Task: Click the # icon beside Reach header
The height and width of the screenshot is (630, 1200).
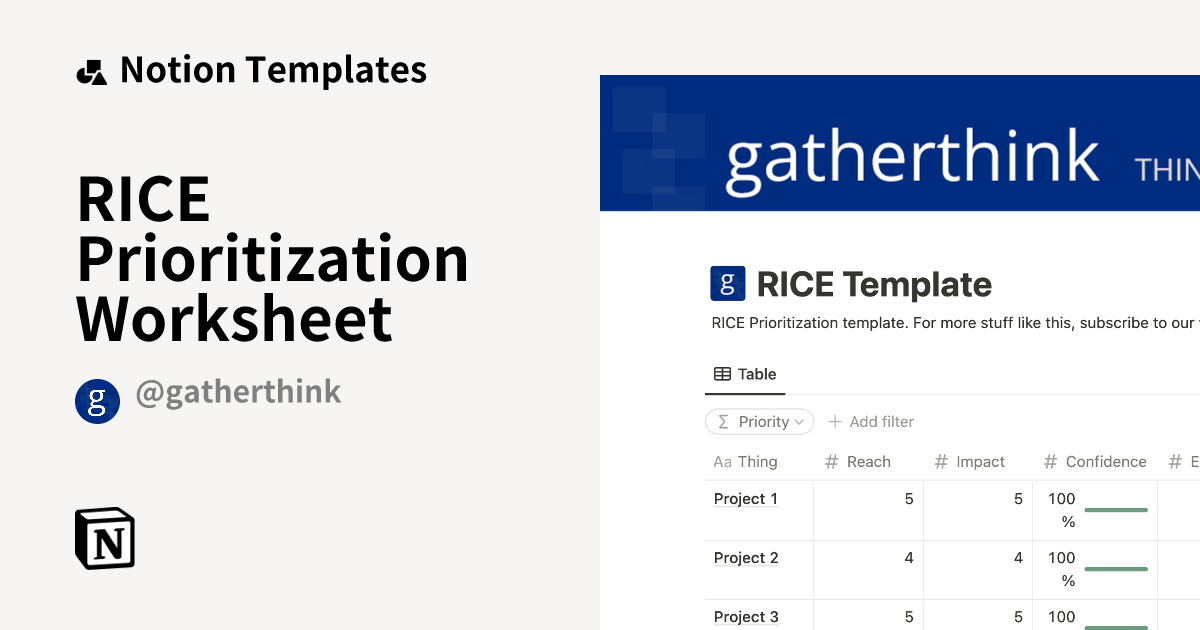Action: tap(830, 461)
